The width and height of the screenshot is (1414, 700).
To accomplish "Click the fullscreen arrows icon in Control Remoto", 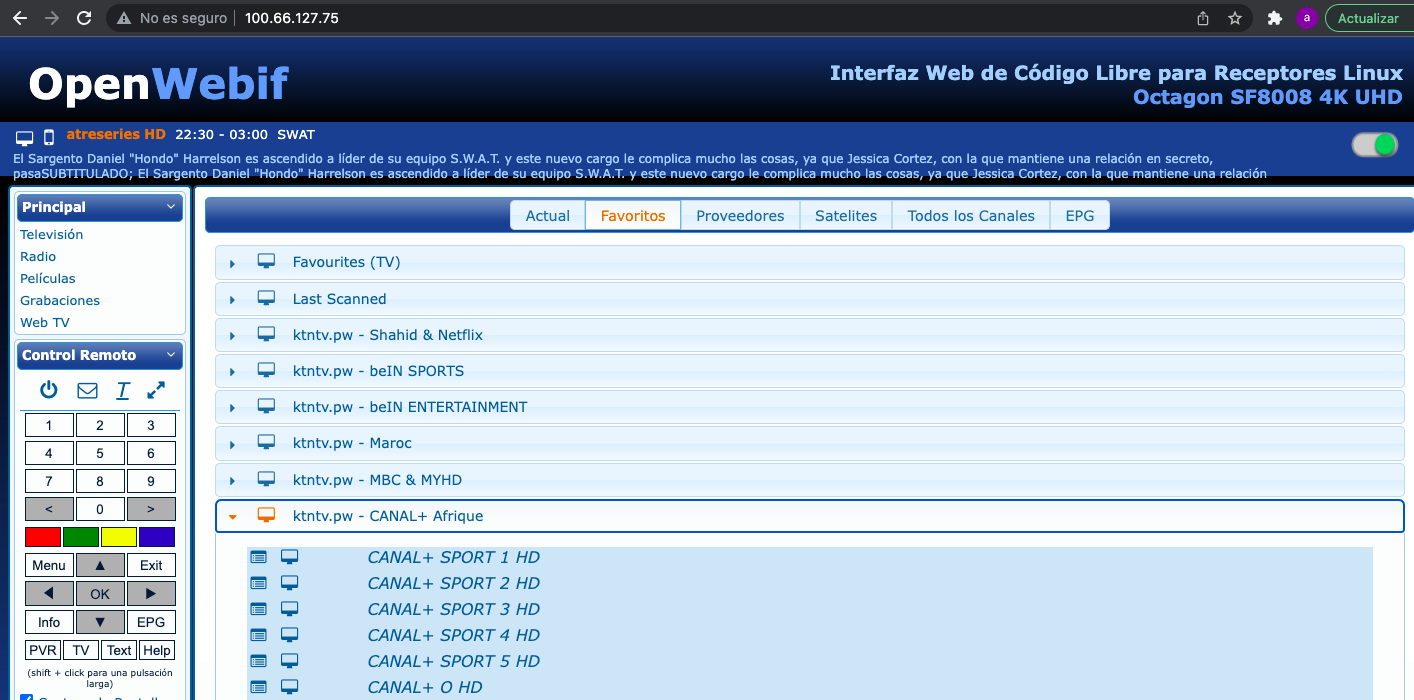I will [156, 390].
